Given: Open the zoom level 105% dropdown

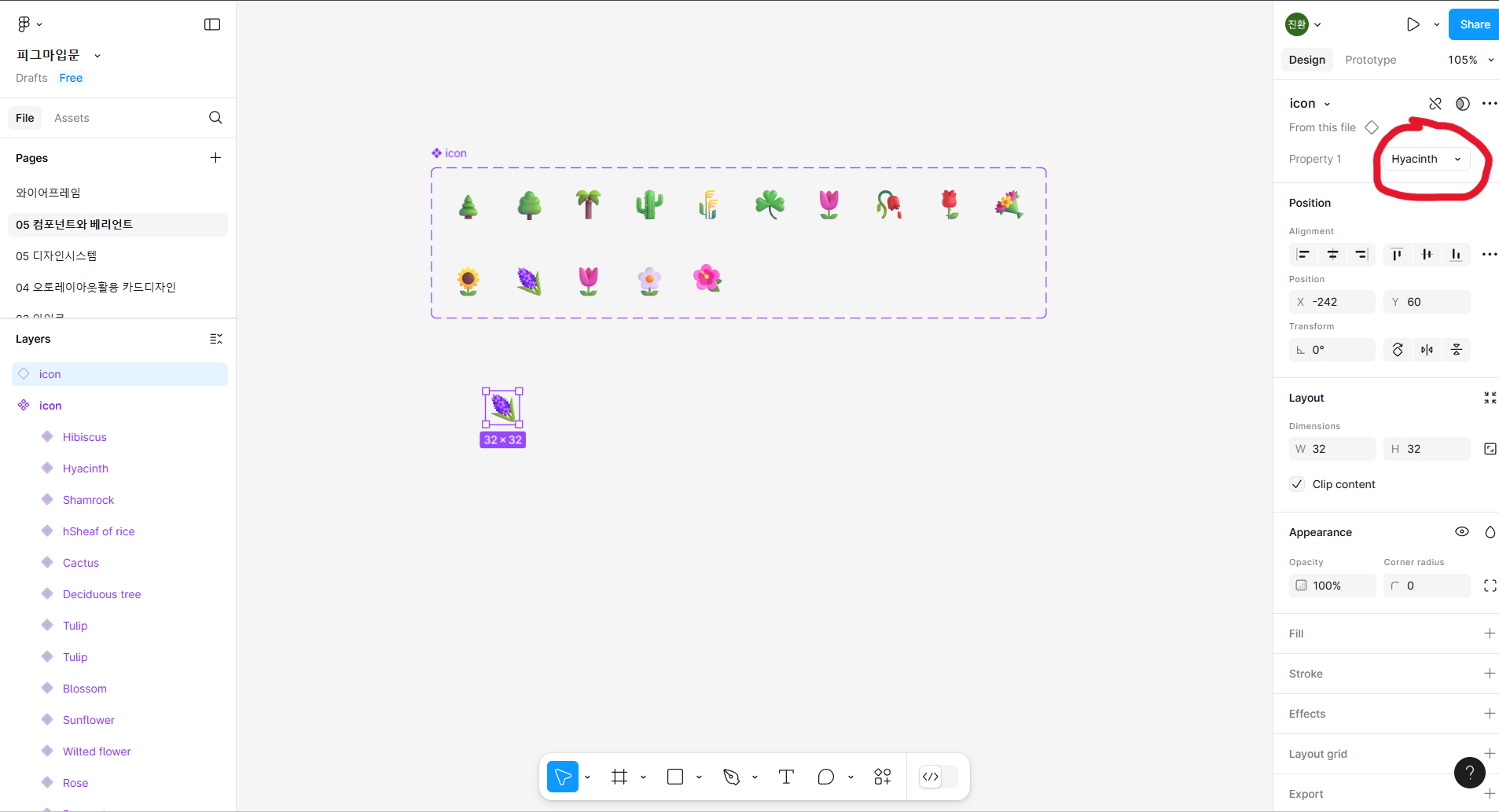Looking at the screenshot, I should [1470, 60].
